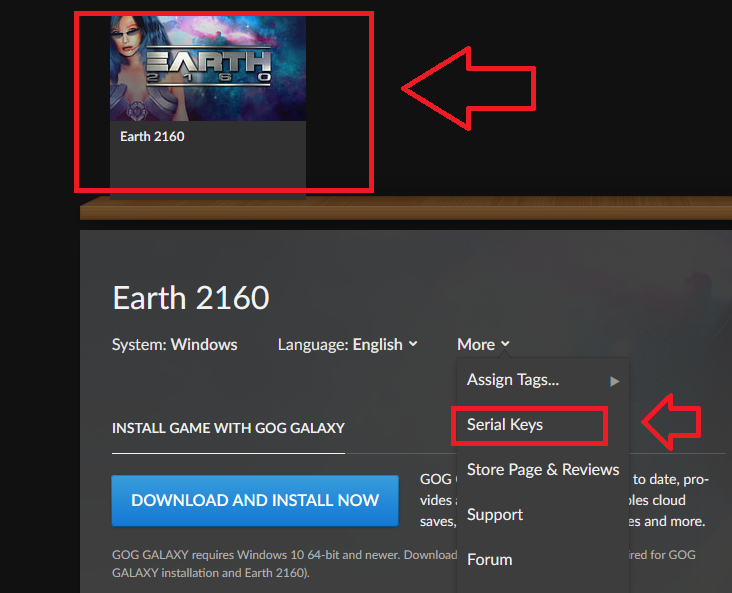Switch to Install Game With GOG Galaxy tab
Viewport: 732px width, 593px height.
tap(228, 428)
